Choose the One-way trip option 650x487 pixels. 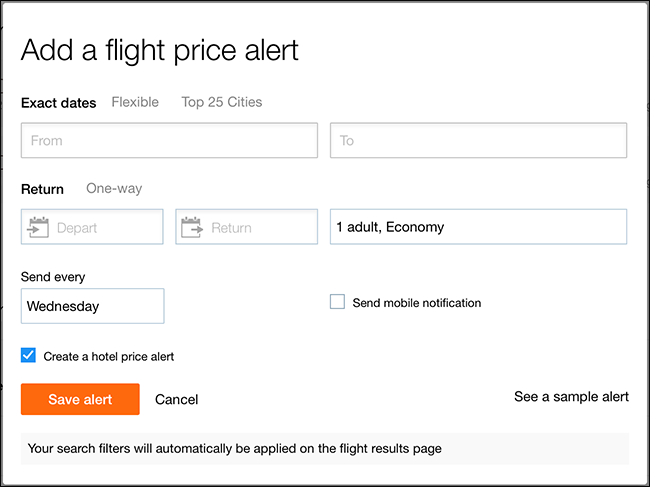click(114, 188)
